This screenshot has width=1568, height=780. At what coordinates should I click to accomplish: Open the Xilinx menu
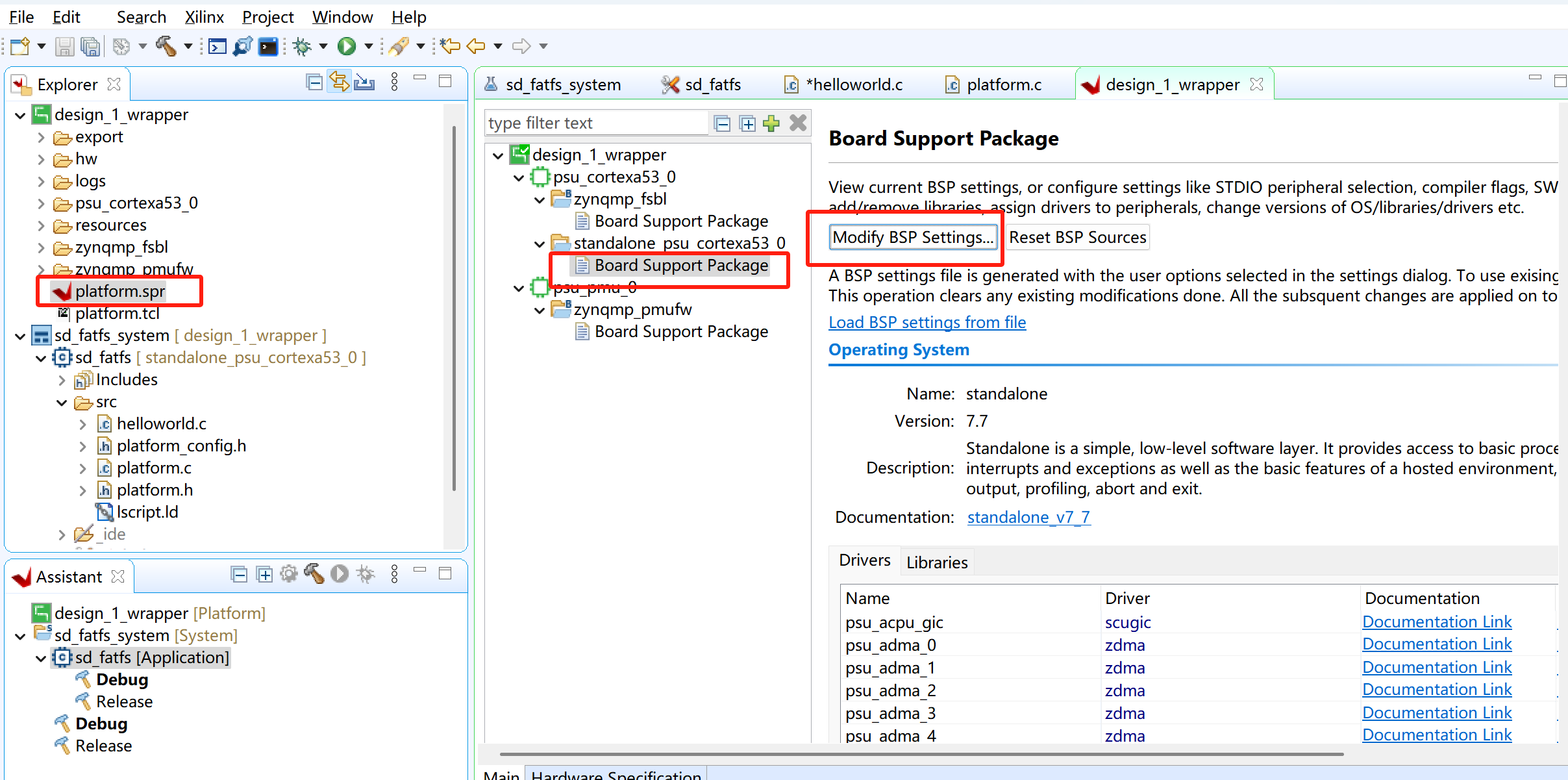[204, 18]
